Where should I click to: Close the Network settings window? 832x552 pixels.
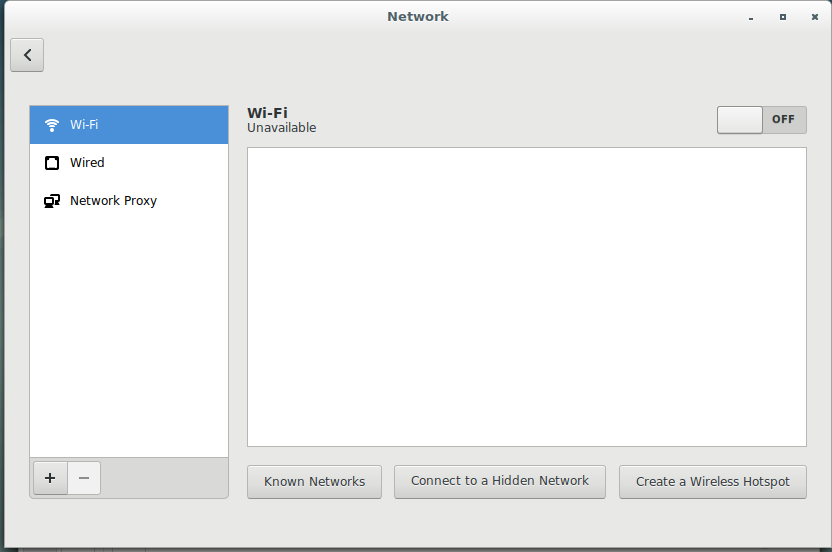tap(815, 17)
